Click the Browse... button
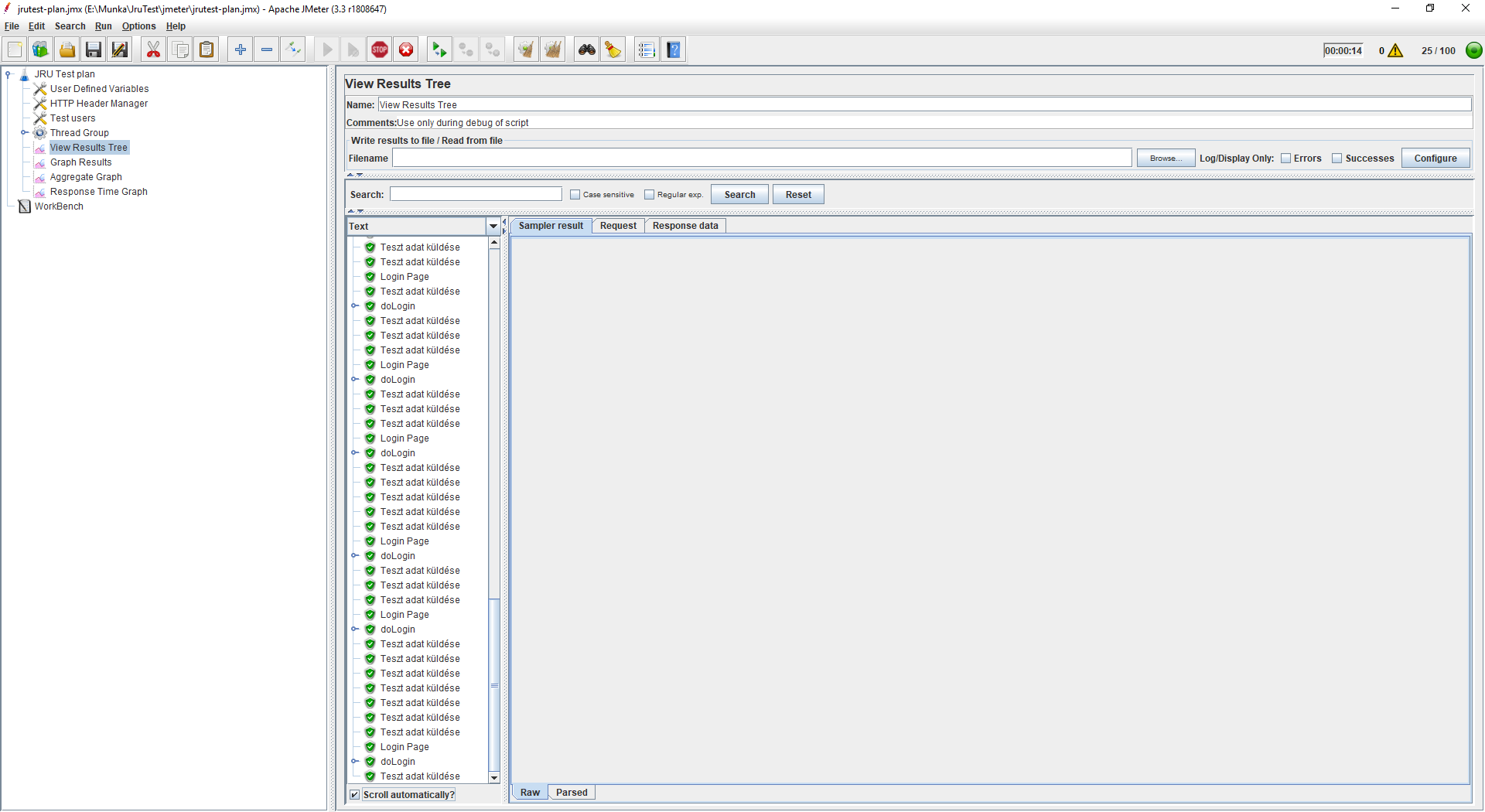Screen dimensions: 1485x812 [1166, 159]
